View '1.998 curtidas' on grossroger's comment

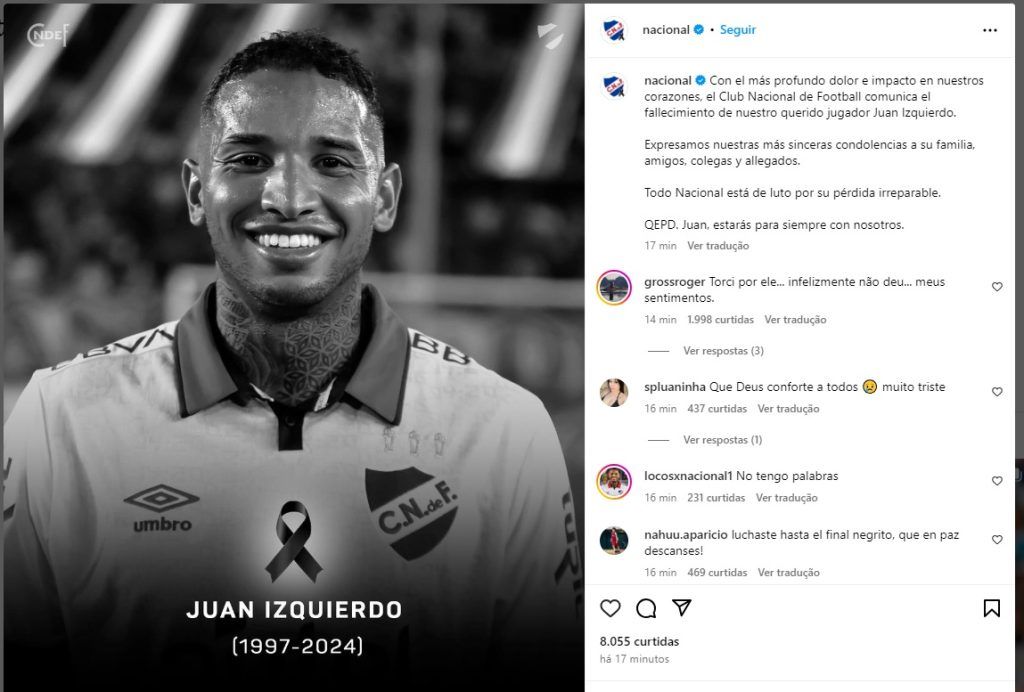[x=720, y=319]
